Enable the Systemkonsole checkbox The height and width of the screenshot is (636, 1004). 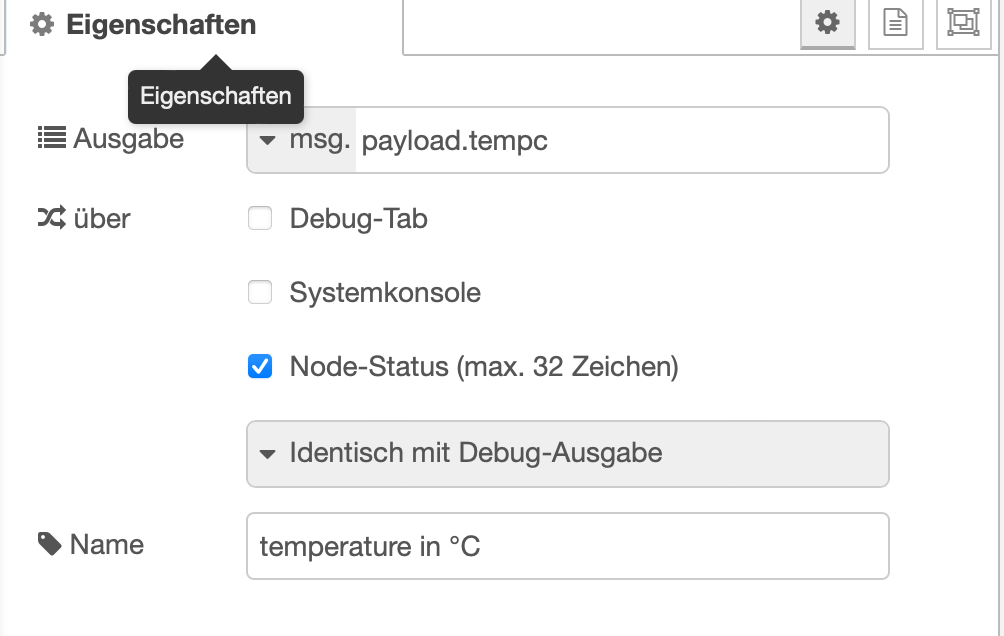tap(260, 292)
